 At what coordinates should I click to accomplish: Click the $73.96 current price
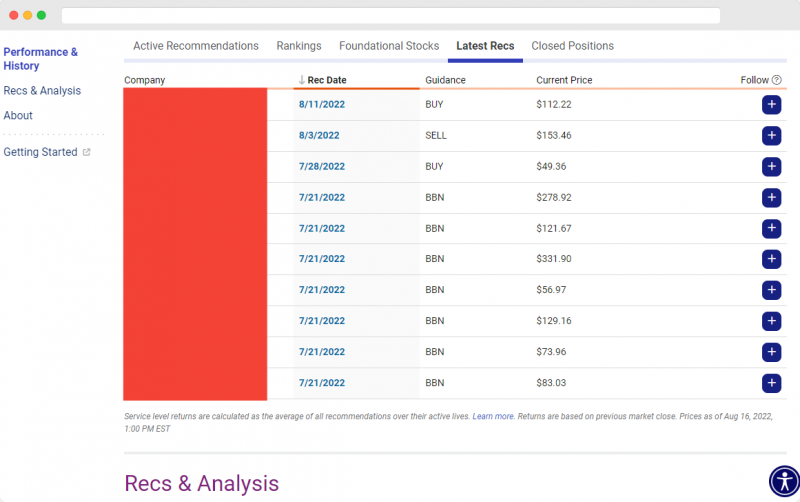[x=551, y=352]
